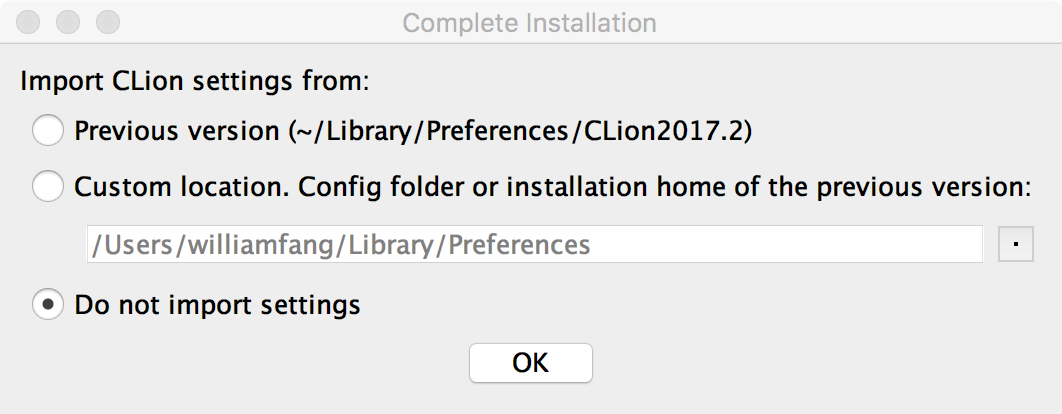The width and height of the screenshot is (1062, 414).
Task: Click the words 'installation home of the previous version'
Action: (x=764, y=186)
